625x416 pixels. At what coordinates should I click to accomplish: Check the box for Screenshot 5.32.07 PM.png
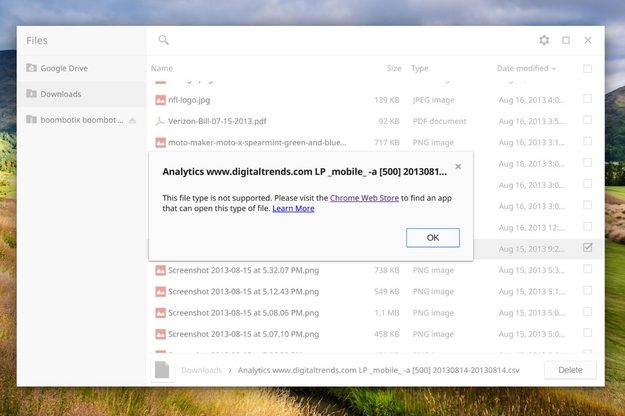click(x=587, y=269)
